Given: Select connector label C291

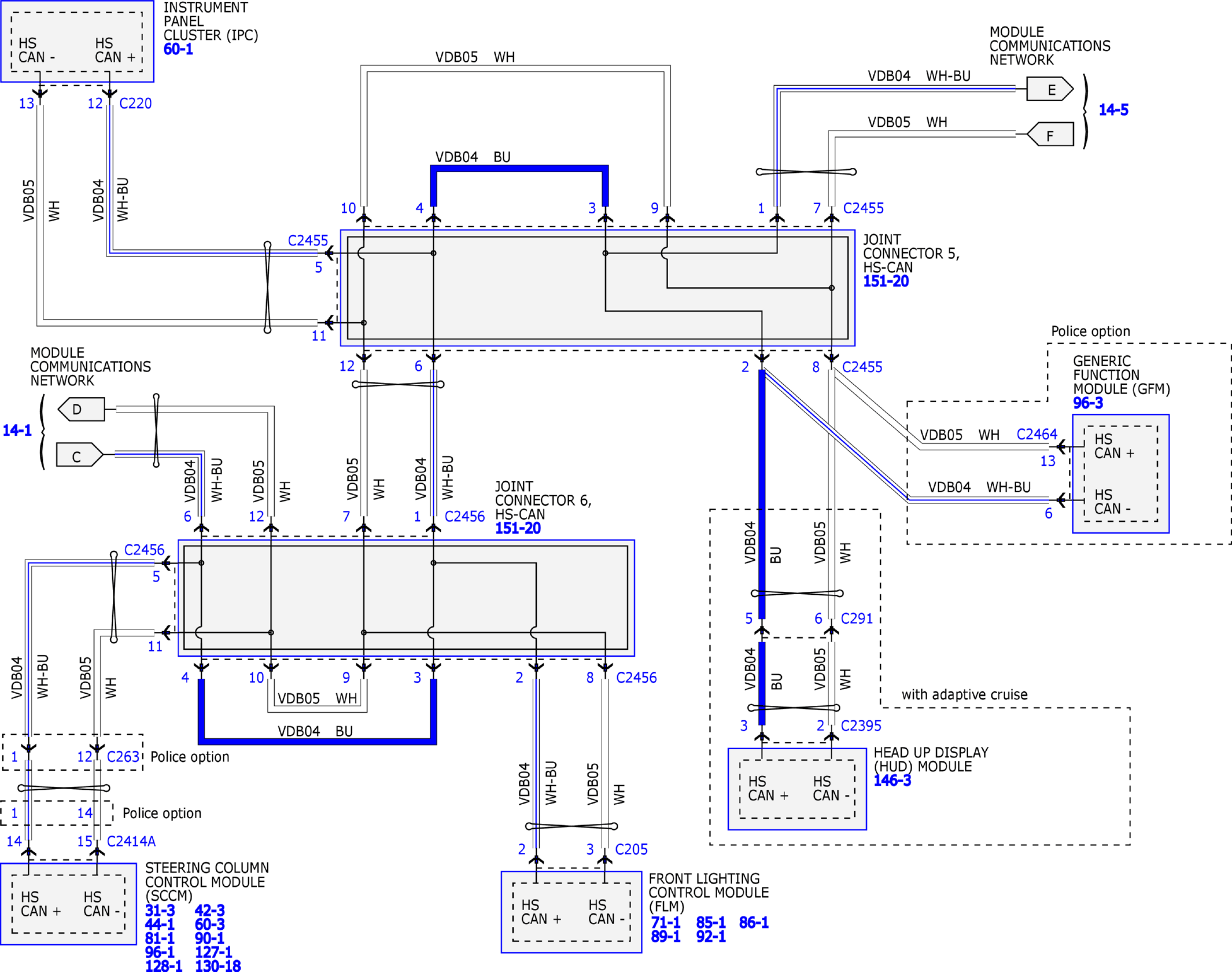Looking at the screenshot, I should [x=857, y=619].
